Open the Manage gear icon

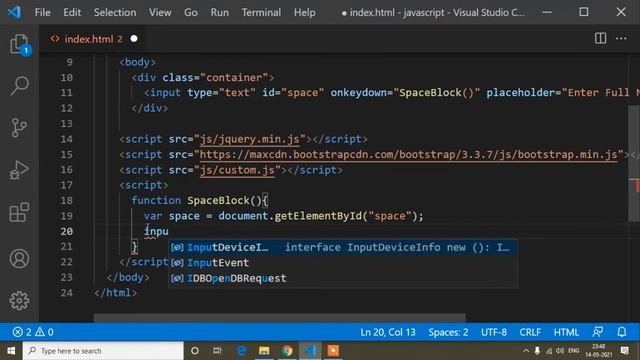[19, 301]
